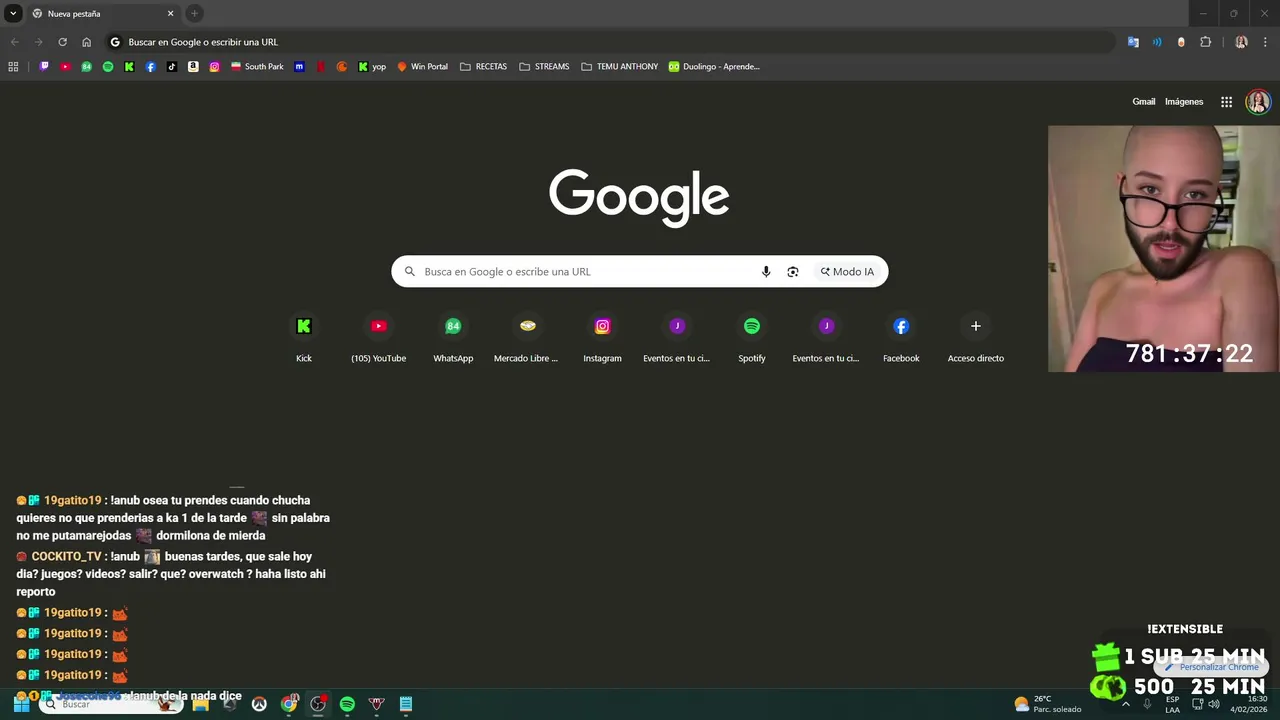Open the tab search dropdown arrow

13,14
